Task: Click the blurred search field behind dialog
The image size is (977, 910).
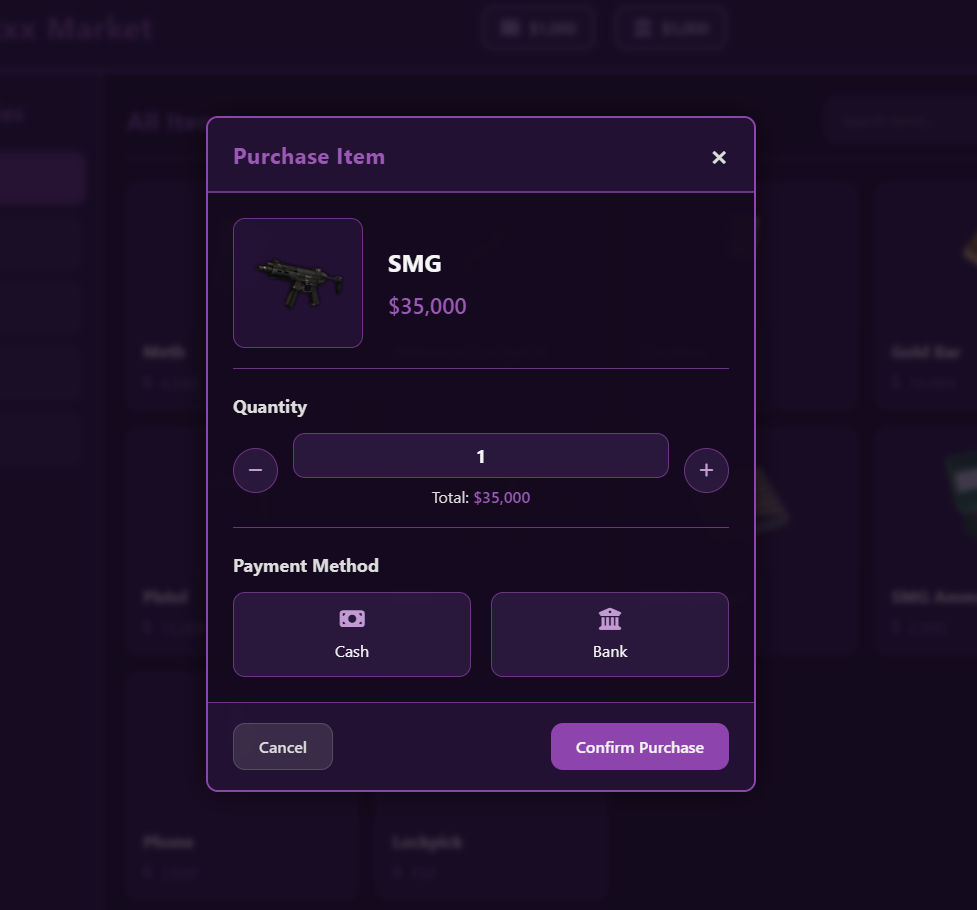Action: pos(901,121)
